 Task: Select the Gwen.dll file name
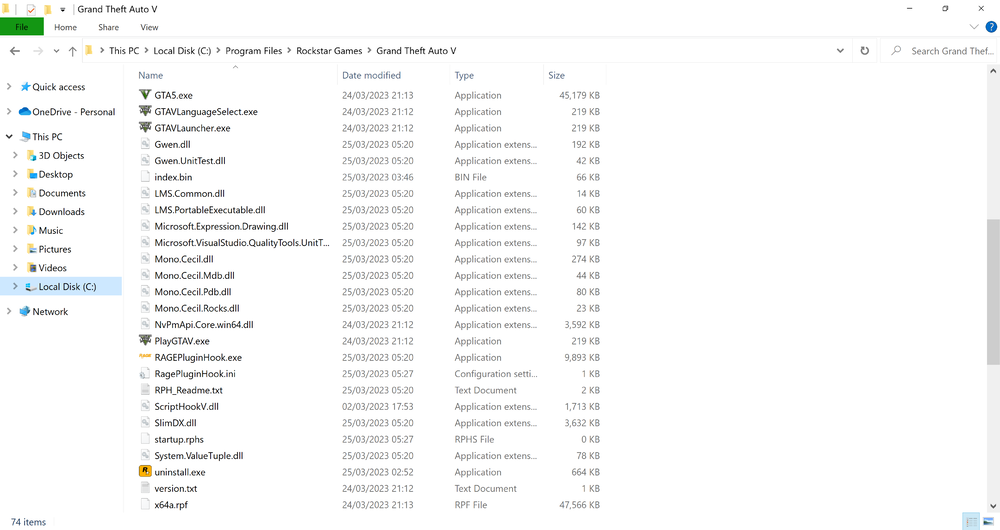[172, 144]
